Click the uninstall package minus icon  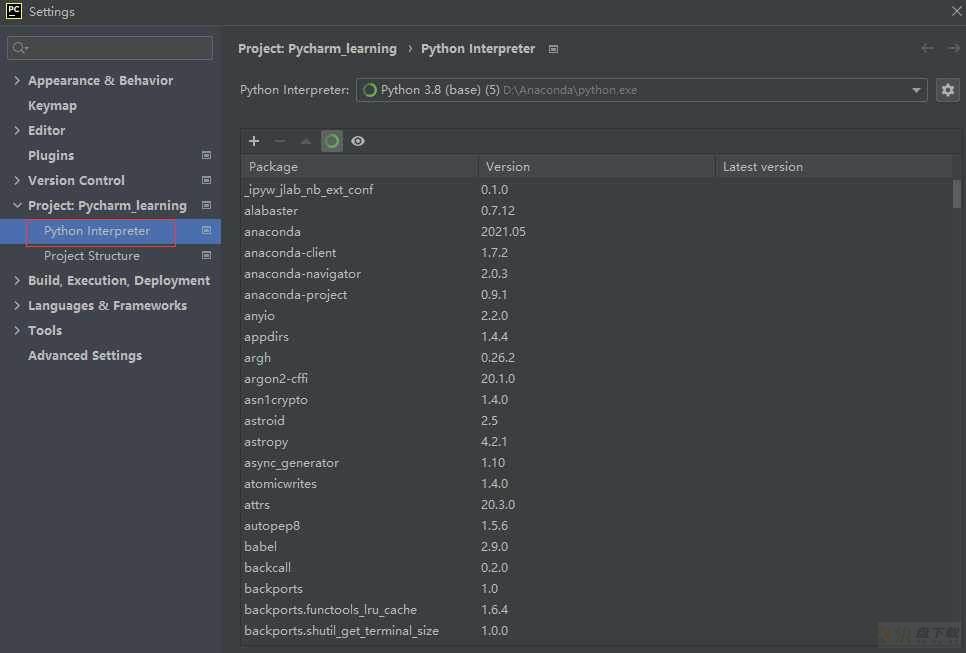coord(280,141)
